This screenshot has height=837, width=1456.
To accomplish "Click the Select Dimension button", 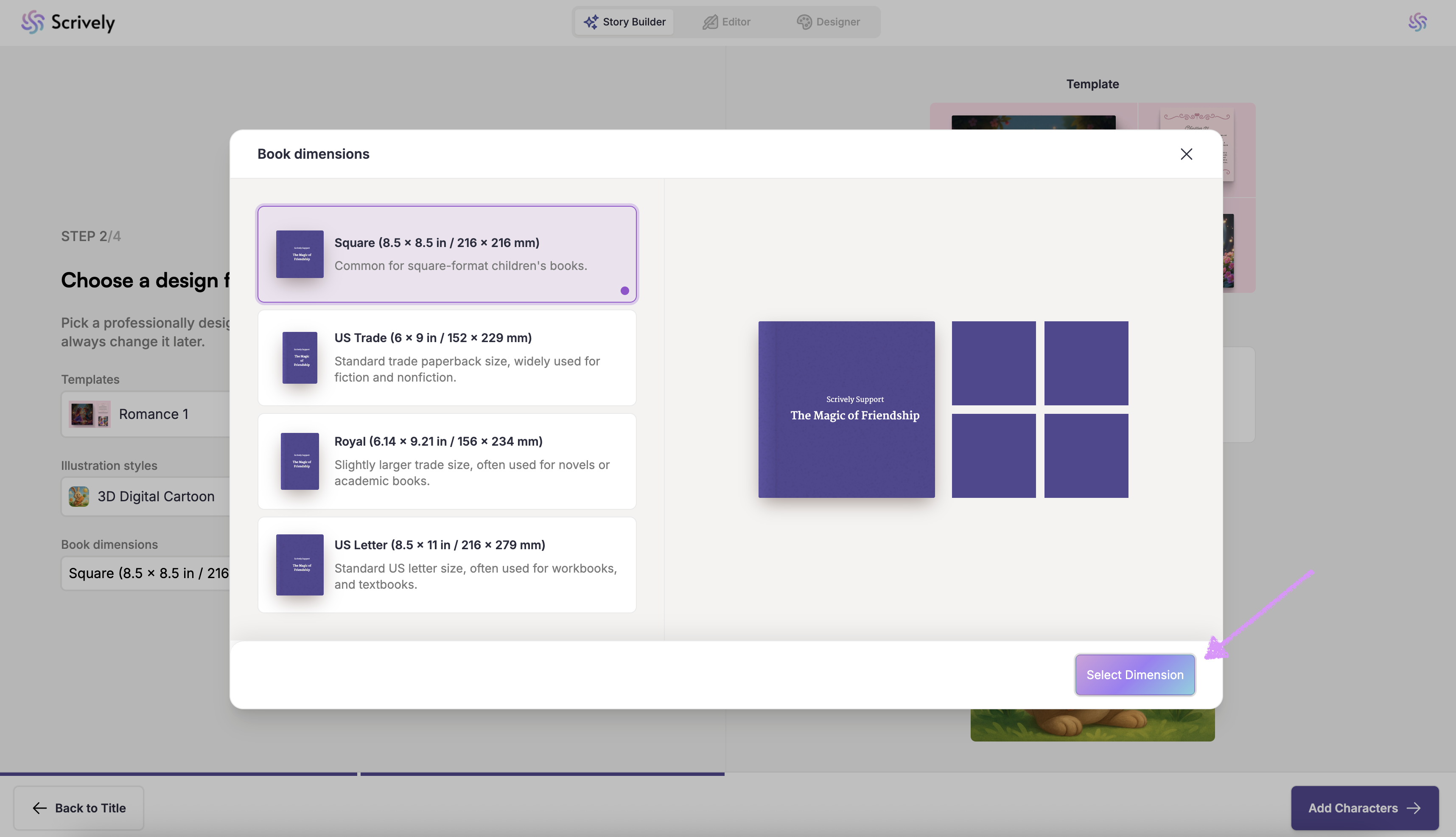I will (1134, 674).
